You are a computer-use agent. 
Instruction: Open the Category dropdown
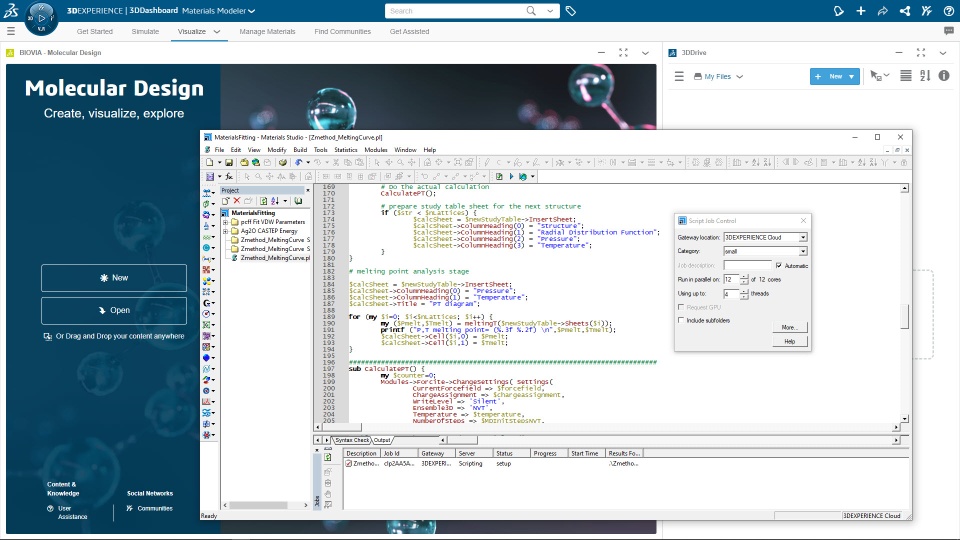803,252
